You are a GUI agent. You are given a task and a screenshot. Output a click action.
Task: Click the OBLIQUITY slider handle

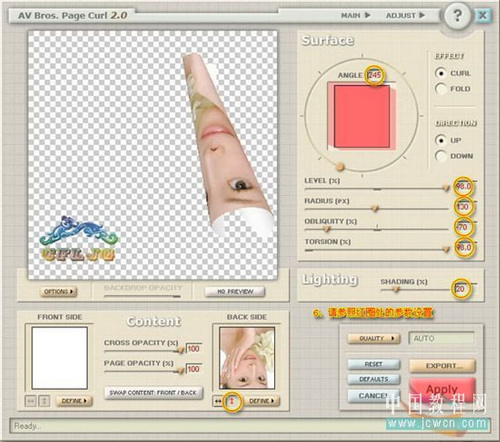[327, 229]
